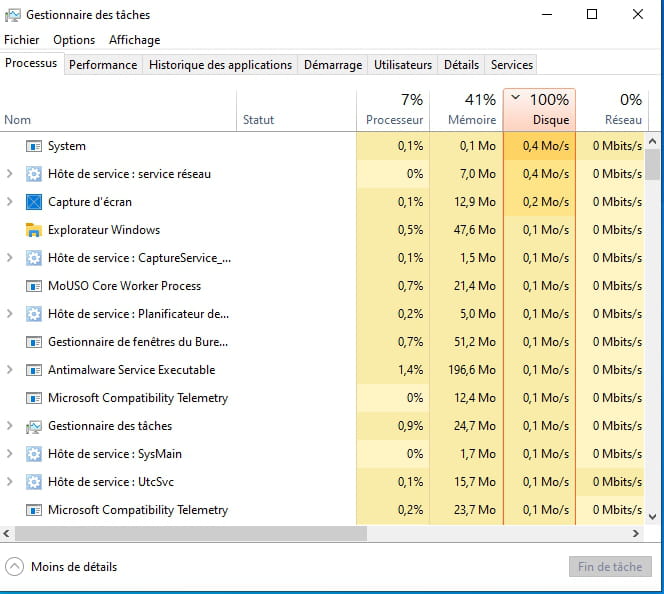The image size is (664, 594).
Task: Sort by the Processeur column header
Action: 393,110
